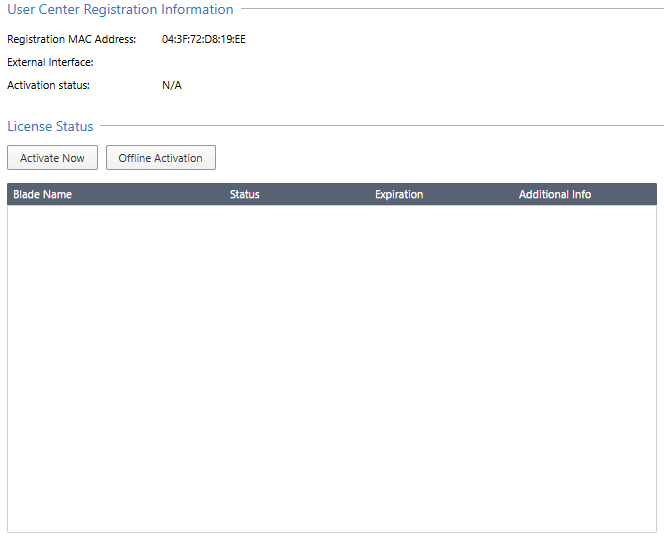Click the External Interface label
664x540 pixels.
(x=50, y=62)
